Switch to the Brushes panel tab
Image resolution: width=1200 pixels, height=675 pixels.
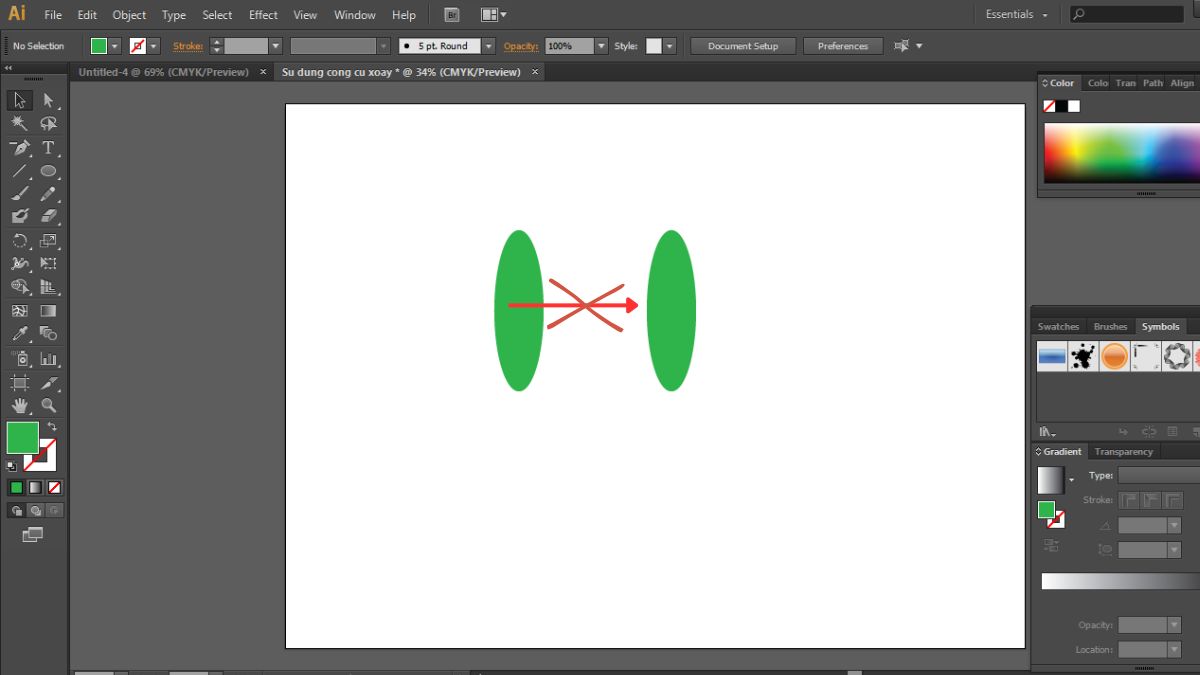point(1110,326)
